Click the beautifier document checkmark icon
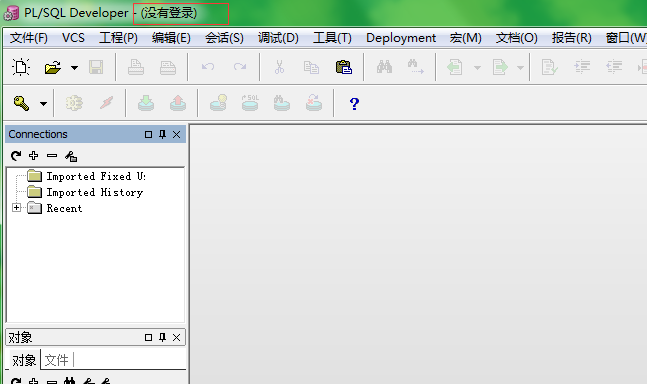Image resolution: width=647 pixels, height=384 pixels. coord(550,67)
